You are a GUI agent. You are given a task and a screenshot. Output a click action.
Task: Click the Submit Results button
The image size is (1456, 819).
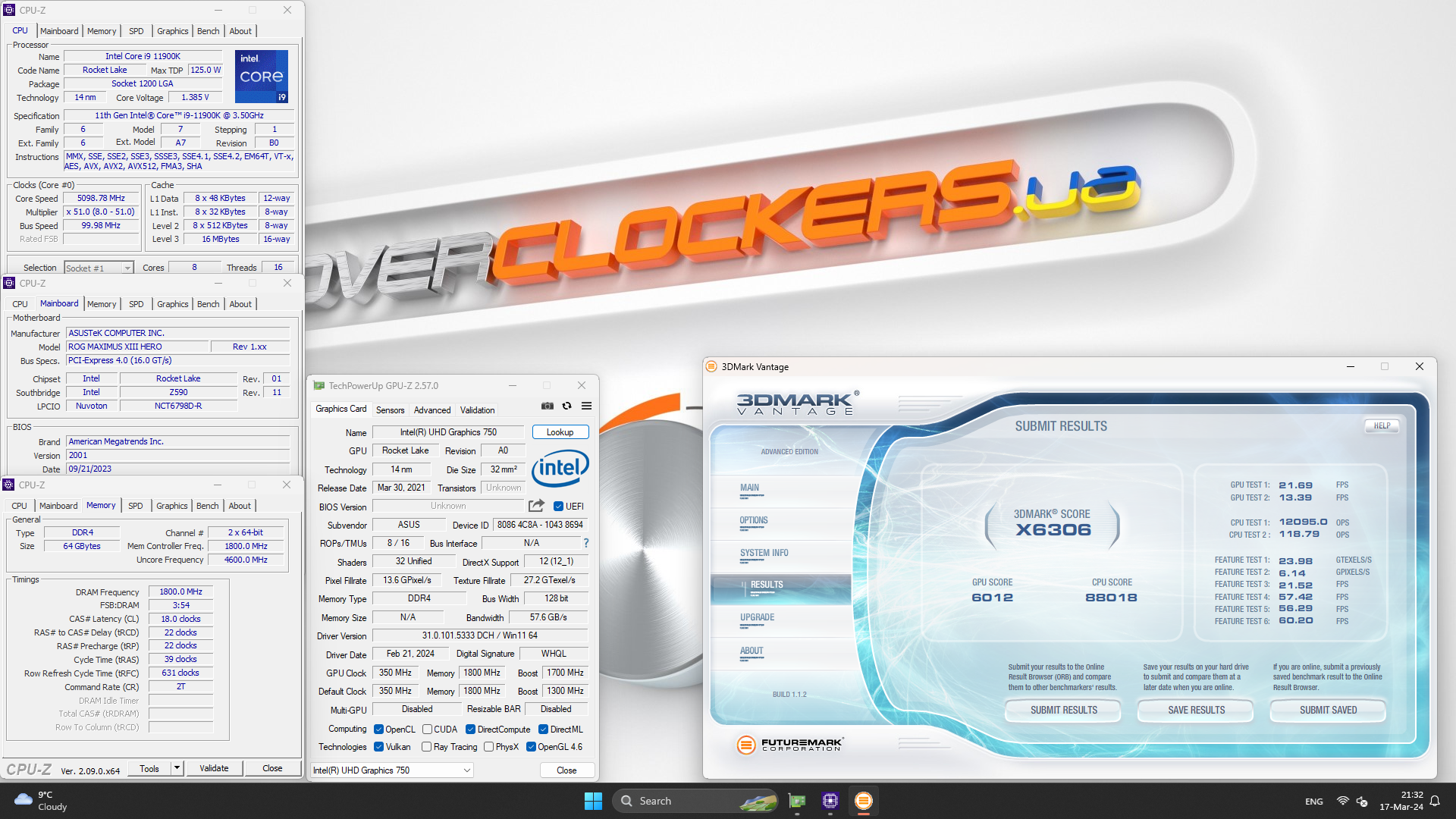(x=1063, y=711)
